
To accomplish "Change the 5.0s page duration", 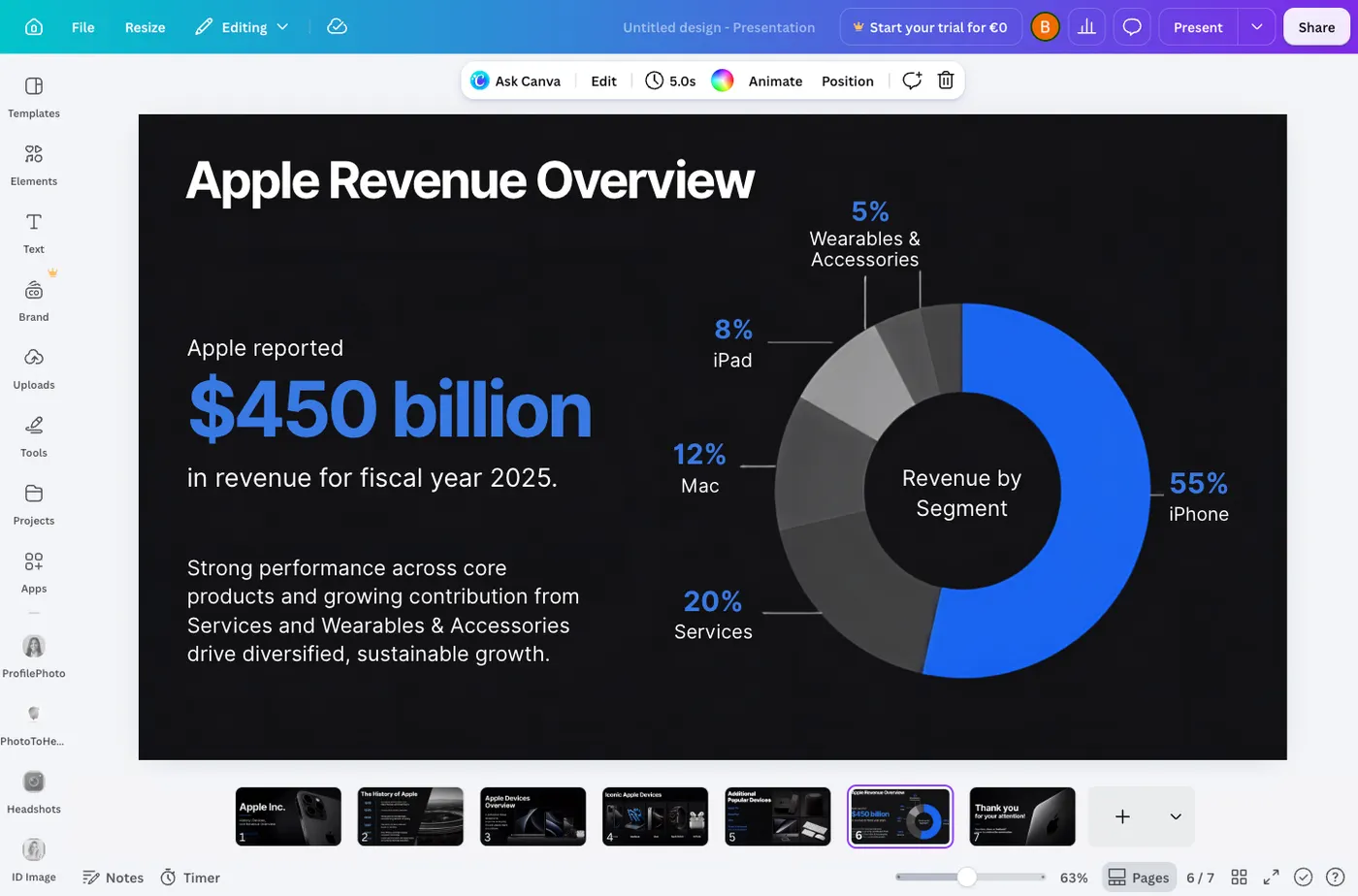I will click(670, 80).
